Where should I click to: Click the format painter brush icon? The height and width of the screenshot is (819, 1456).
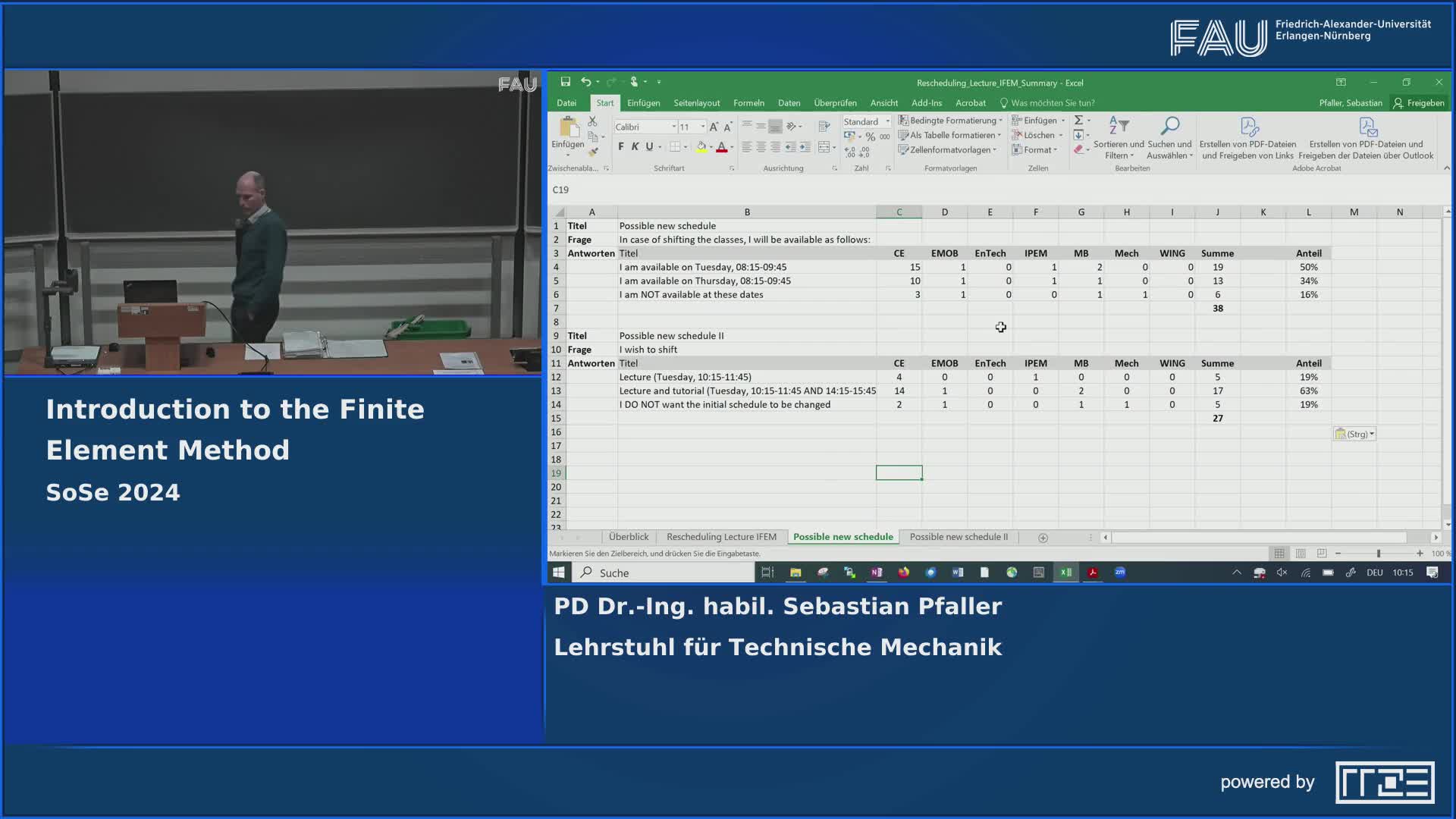[593, 152]
